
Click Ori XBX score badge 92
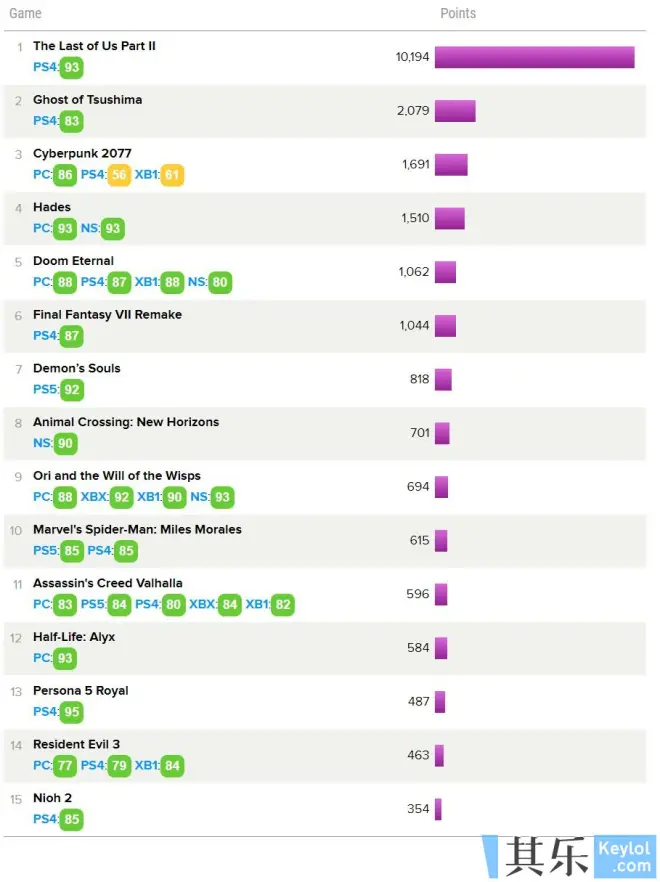coord(120,497)
